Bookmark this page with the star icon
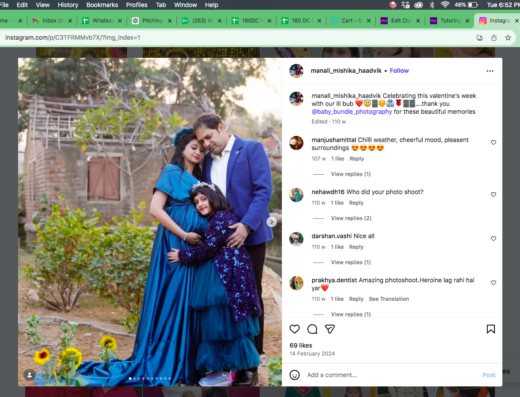 click(508, 38)
